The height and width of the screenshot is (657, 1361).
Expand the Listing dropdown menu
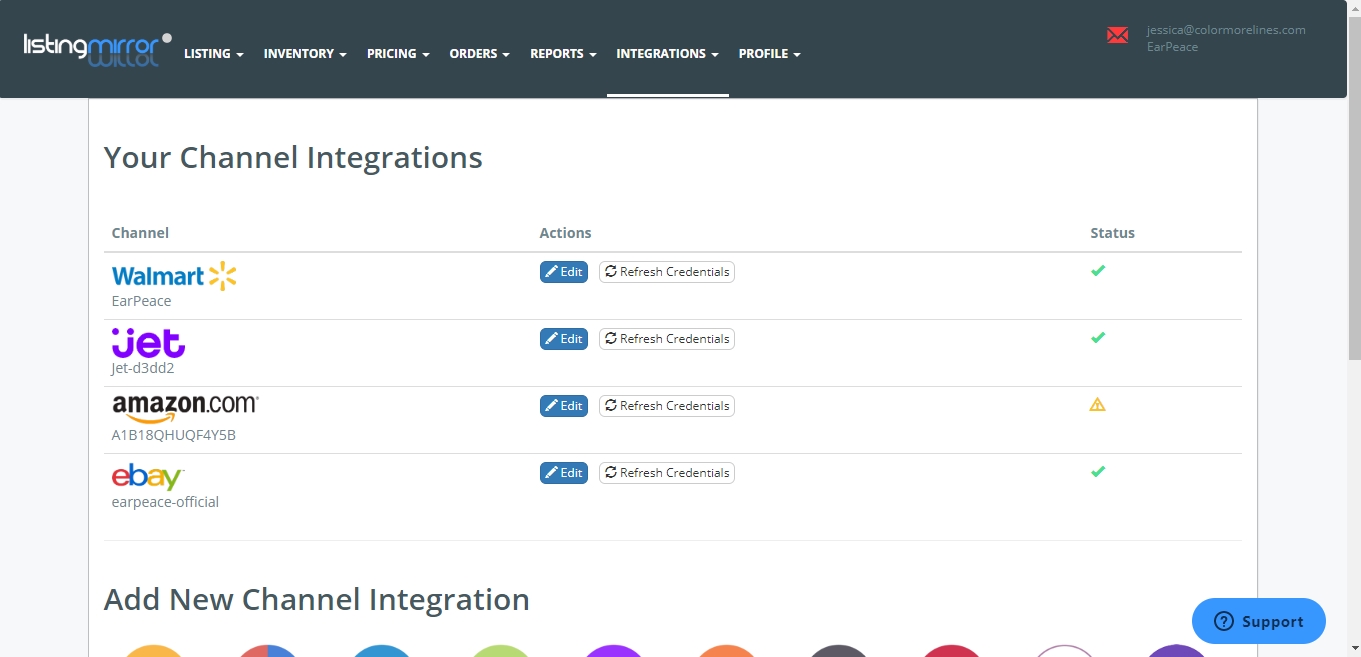click(x=213, y=54)
